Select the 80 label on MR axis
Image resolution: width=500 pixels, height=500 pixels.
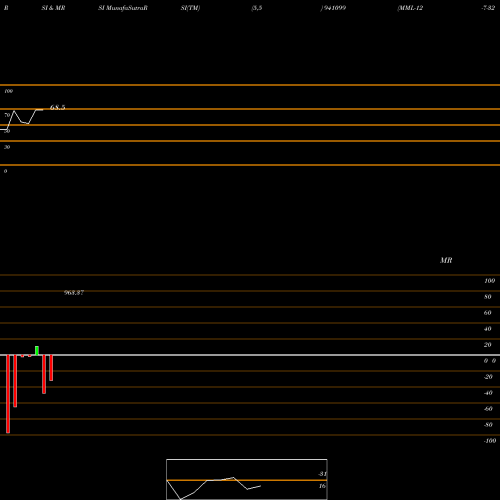pos(488,297)
